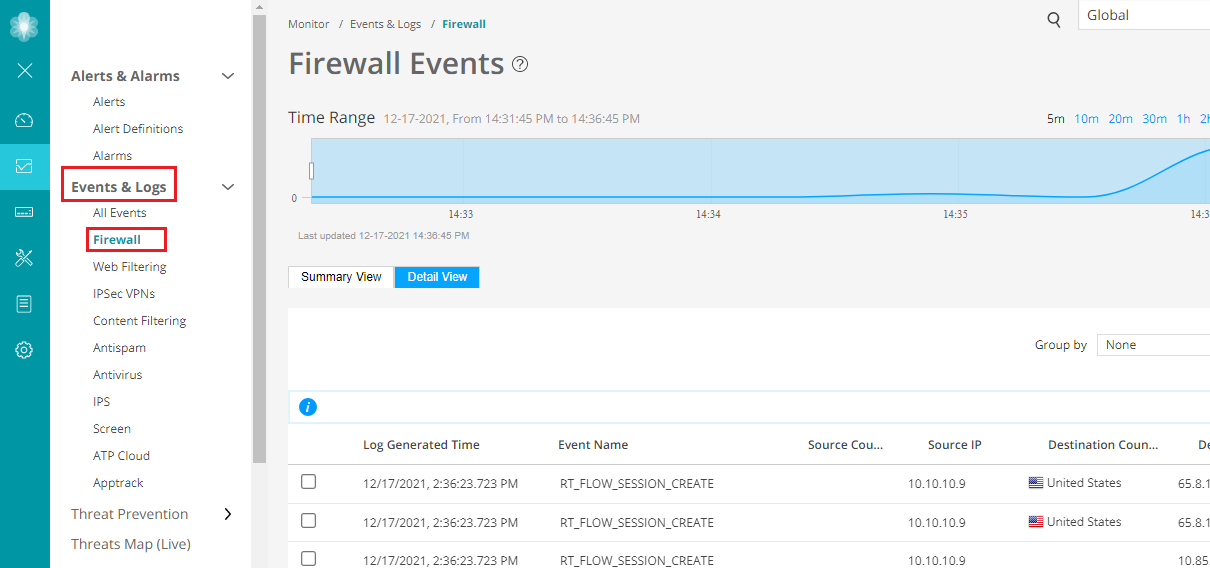Click the help icon beside Firewall Events
Viewport: 1210px width, 568px height.
(520, 64)
